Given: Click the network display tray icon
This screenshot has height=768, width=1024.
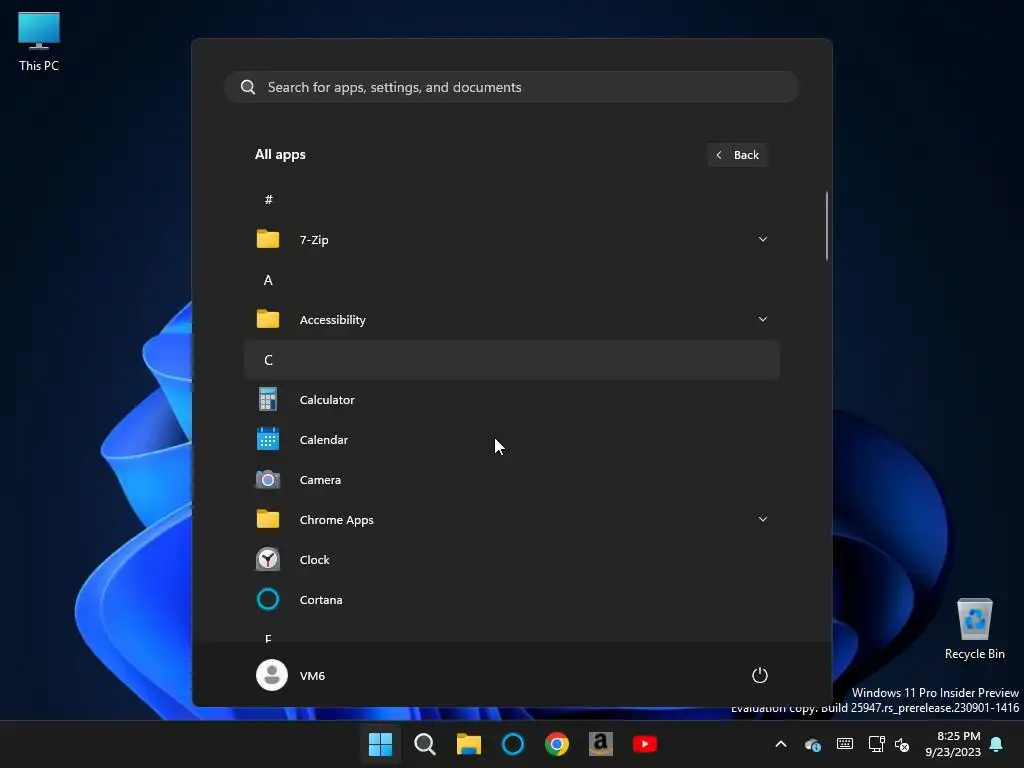Looking at the screenshot, I should coord(876,744).
